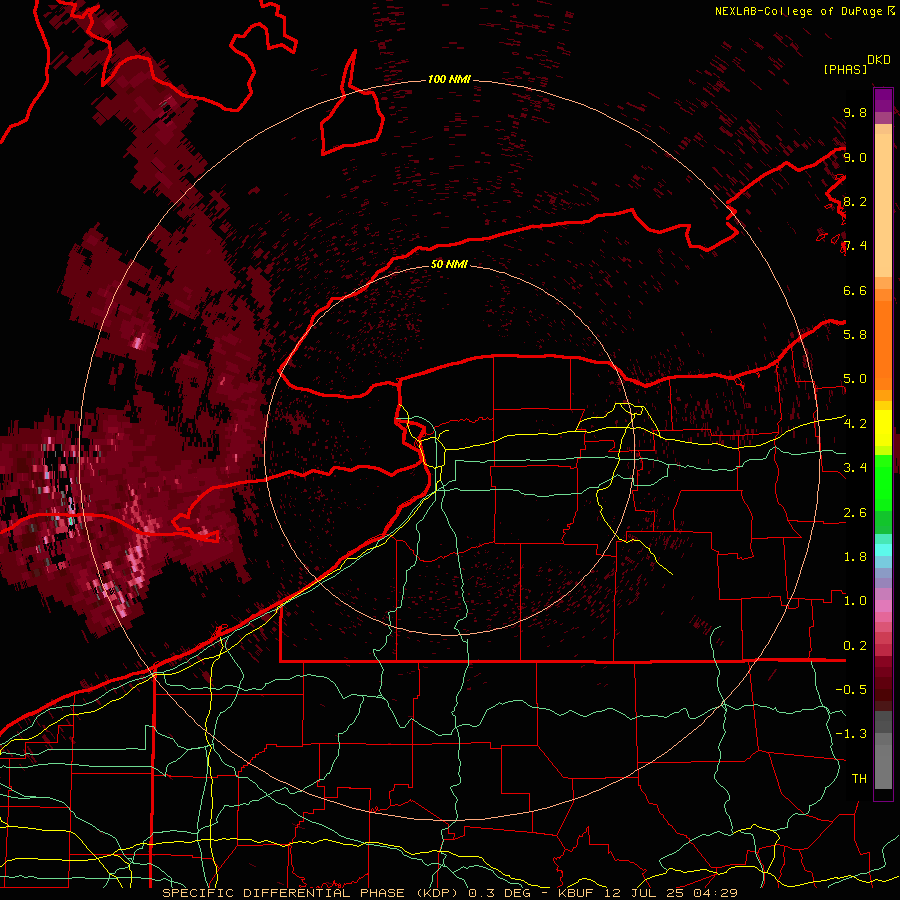900x900 pixels.
Task: Click the 2.6 scale value
Action: point(855,512)
